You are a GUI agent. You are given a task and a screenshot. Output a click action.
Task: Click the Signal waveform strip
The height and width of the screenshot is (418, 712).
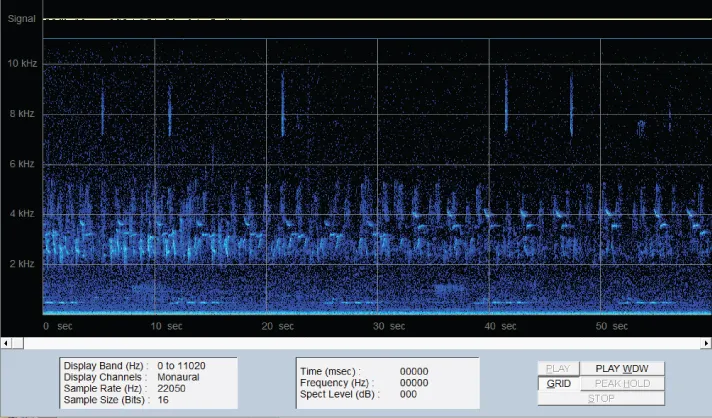377,19
